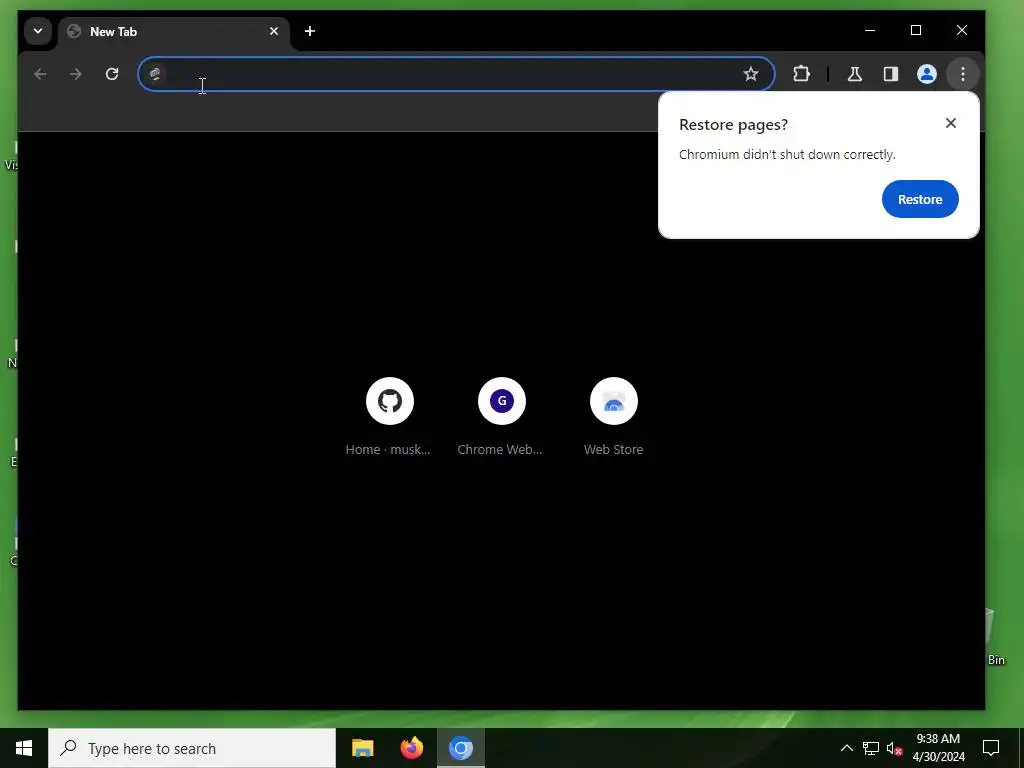
Task: Click the 'Chrome Web...' shortcut label
Action: (500, 449)
